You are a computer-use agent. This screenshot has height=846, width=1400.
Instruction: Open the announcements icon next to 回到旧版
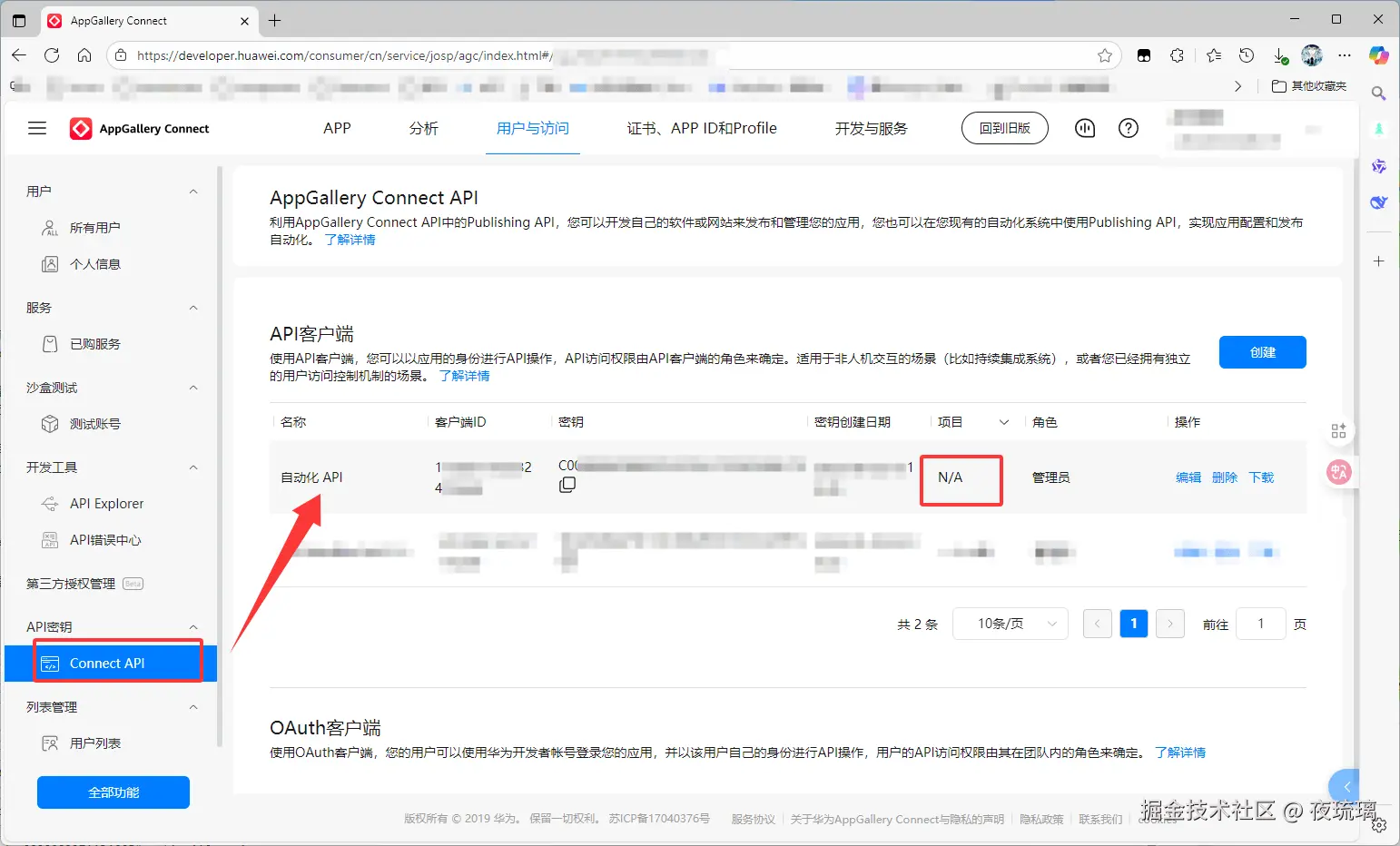coord(1085,128)
